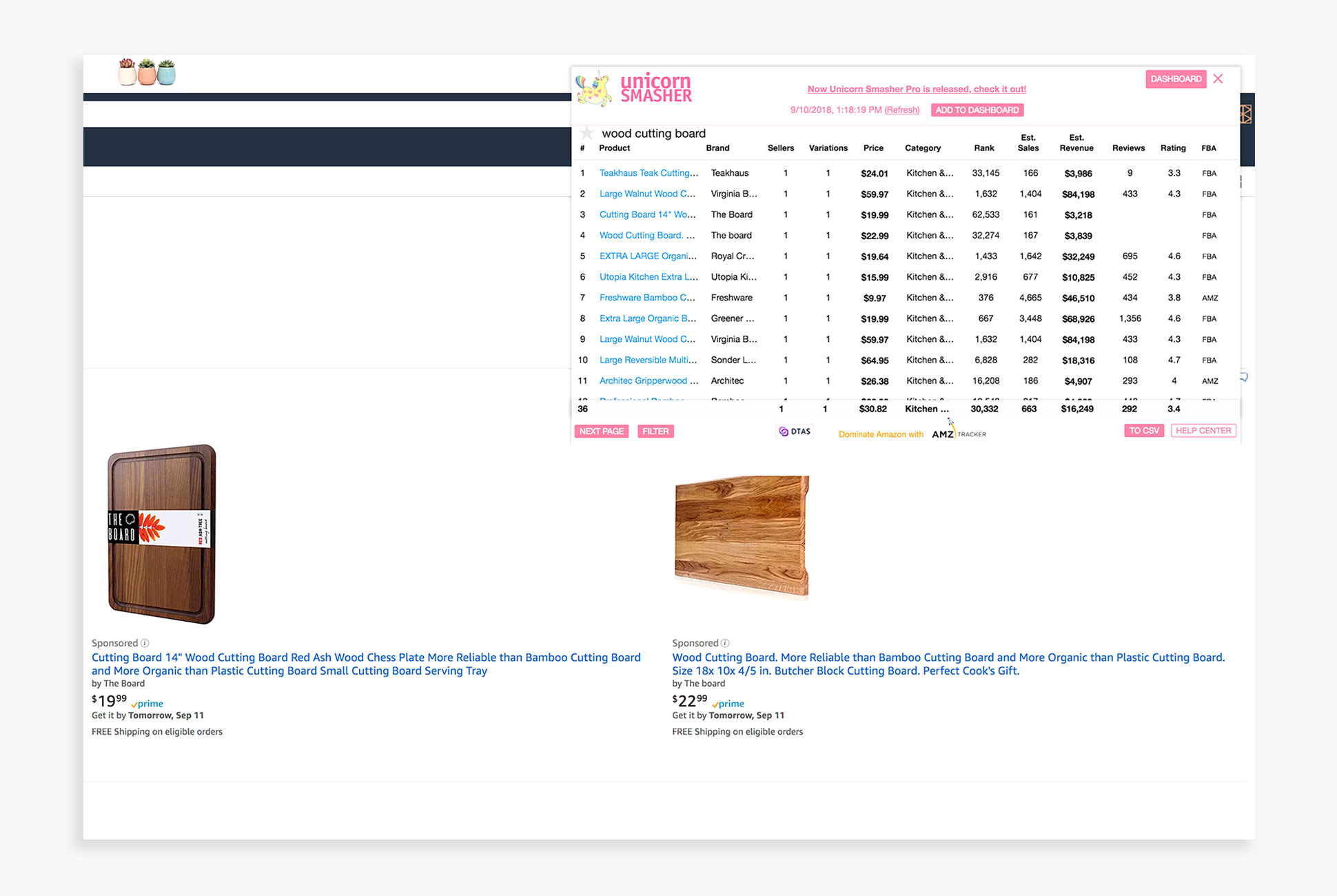Viewport: 1337px width, 896px height.
Task: Click sponsored info icon under butcher block product
Action: tap(725, 643)
